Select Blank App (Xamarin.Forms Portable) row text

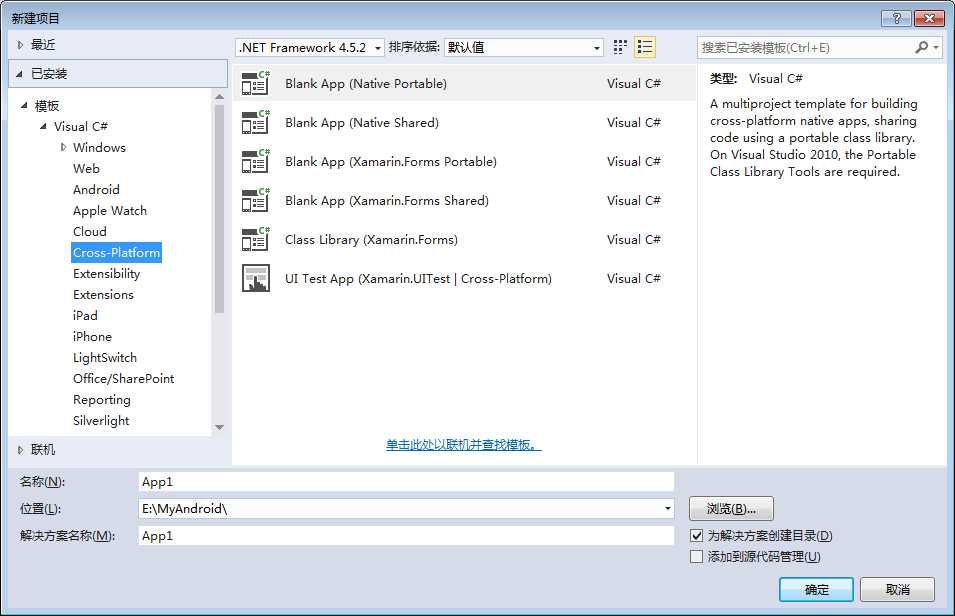pyautogui.click(x=391, y=161)
